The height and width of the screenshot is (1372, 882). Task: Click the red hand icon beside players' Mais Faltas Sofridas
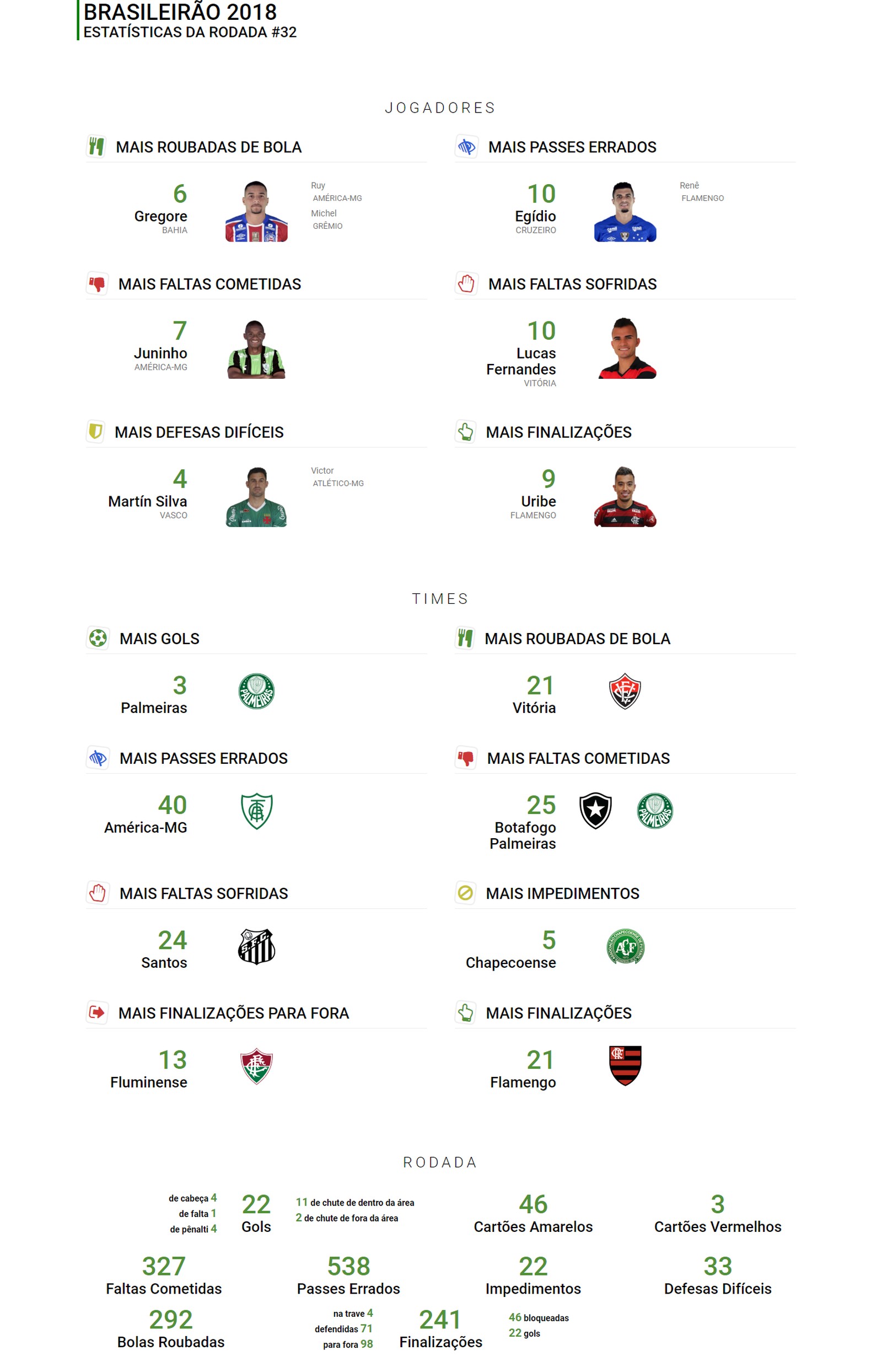(x=466, y=283)
